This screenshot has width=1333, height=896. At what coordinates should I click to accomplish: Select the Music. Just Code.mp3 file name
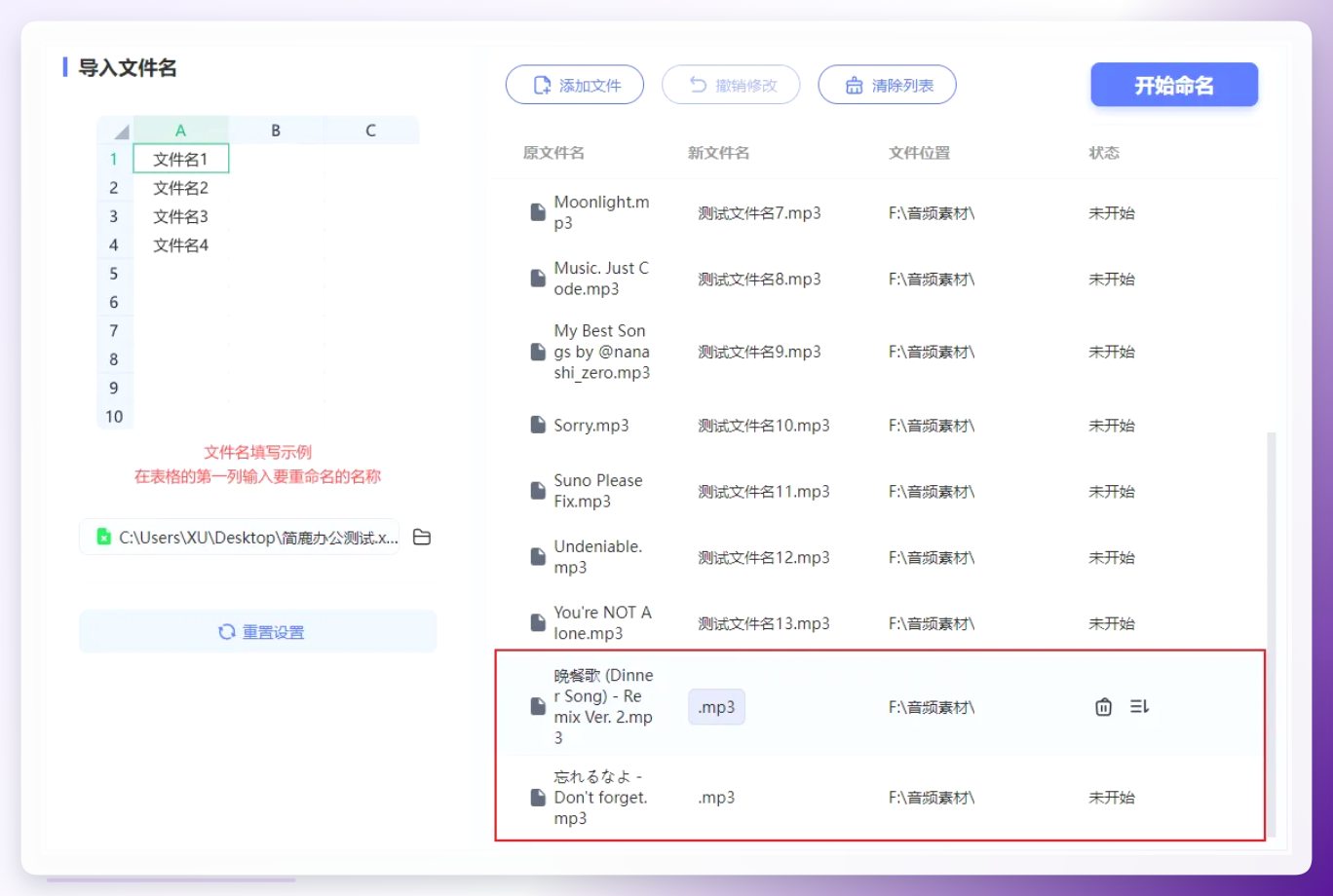(x=602, y=279)
